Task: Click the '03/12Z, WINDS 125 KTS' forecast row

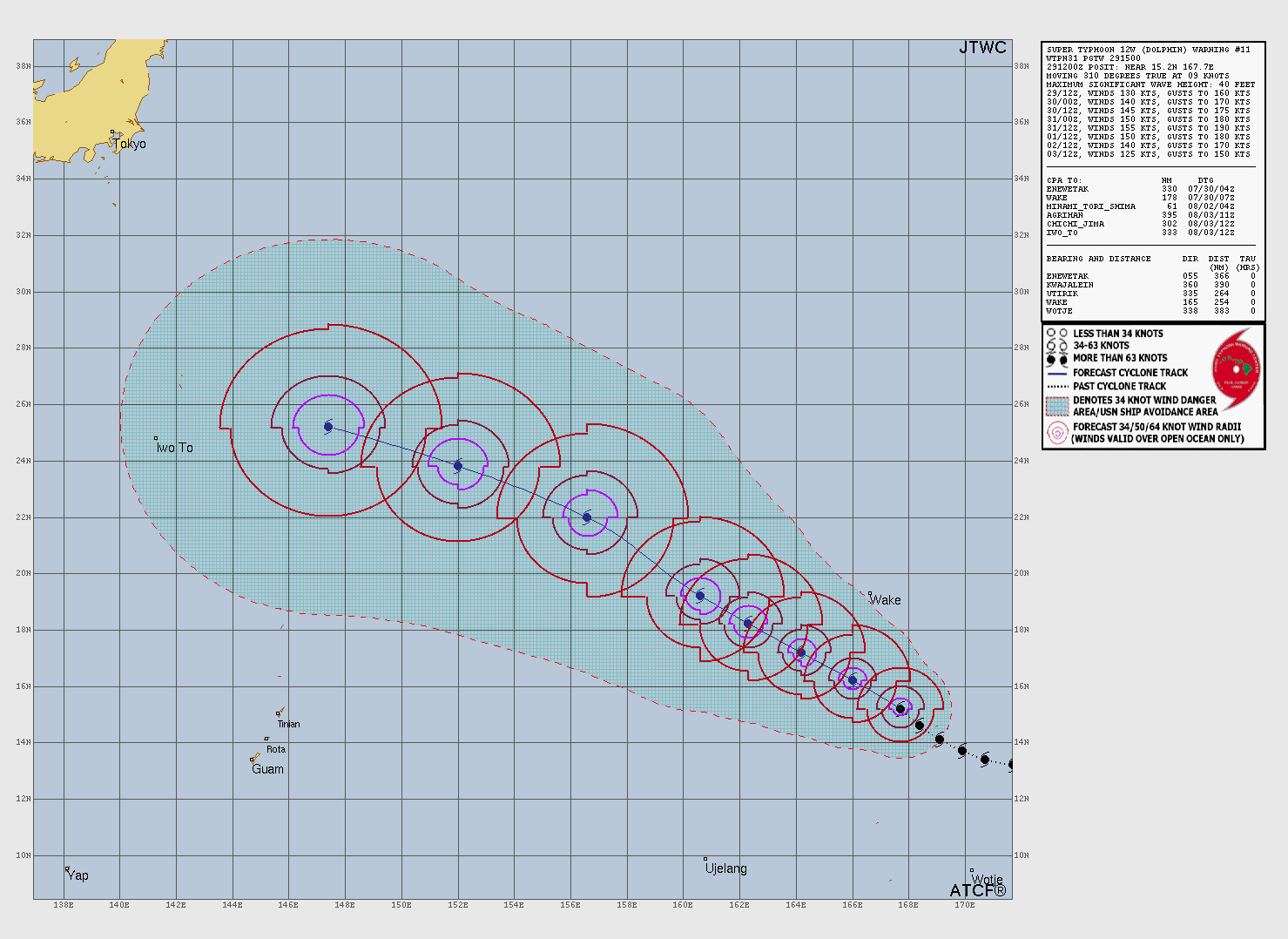Action: (1148, 154)
